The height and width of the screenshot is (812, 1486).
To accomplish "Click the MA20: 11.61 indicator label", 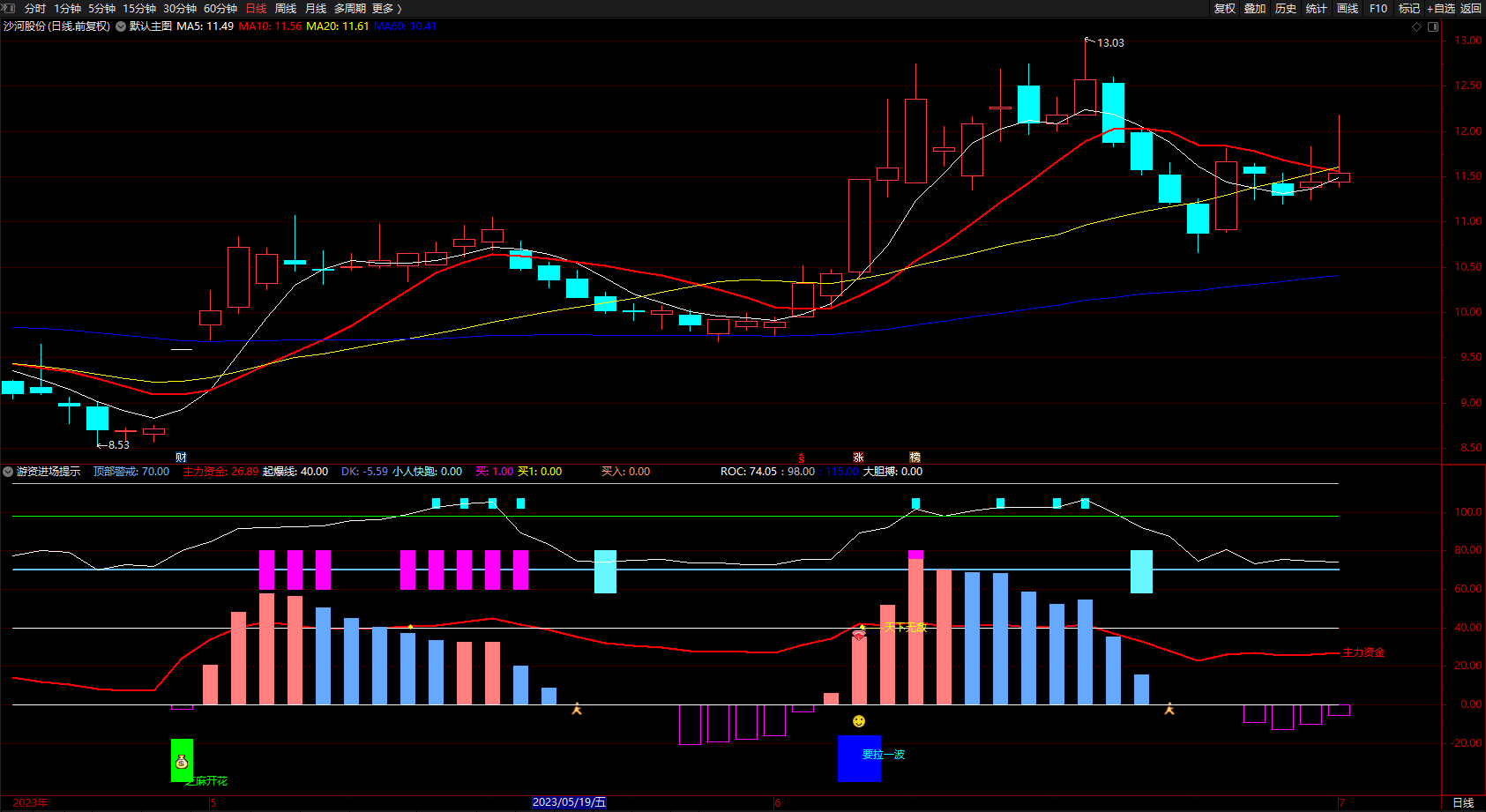I will pyautogui.click(x=338, y=26).
